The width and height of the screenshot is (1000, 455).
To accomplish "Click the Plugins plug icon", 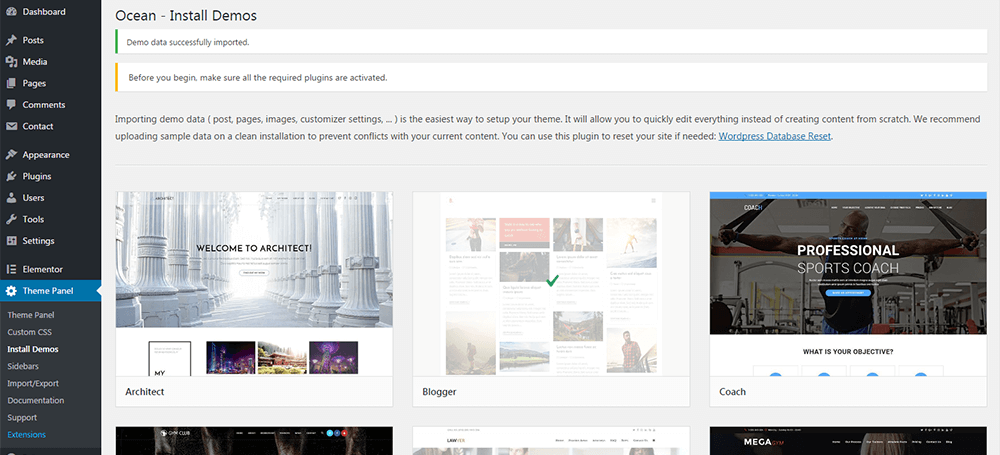I will click(x=10, y=176).
